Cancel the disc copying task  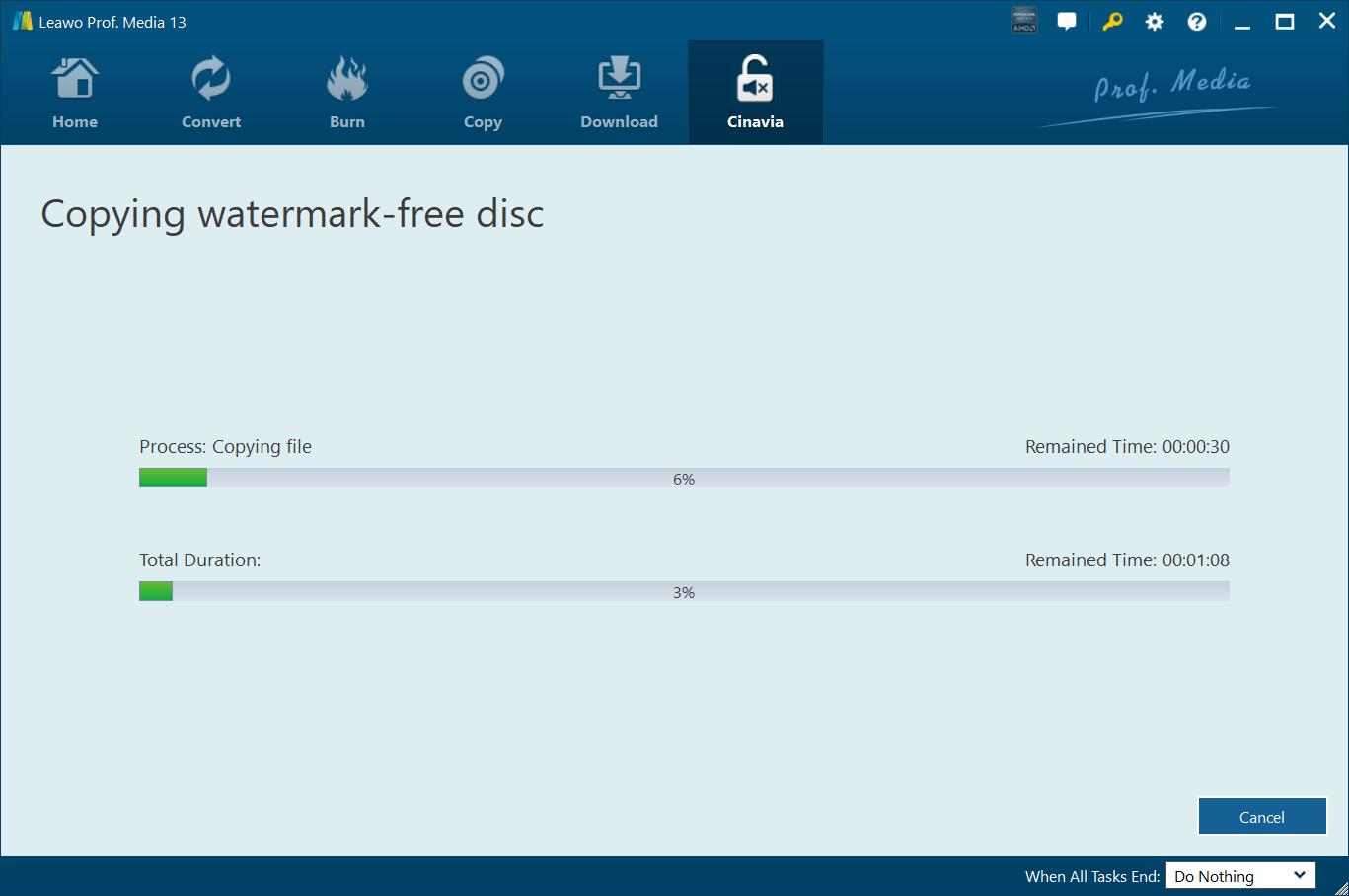click(1262, 817)
